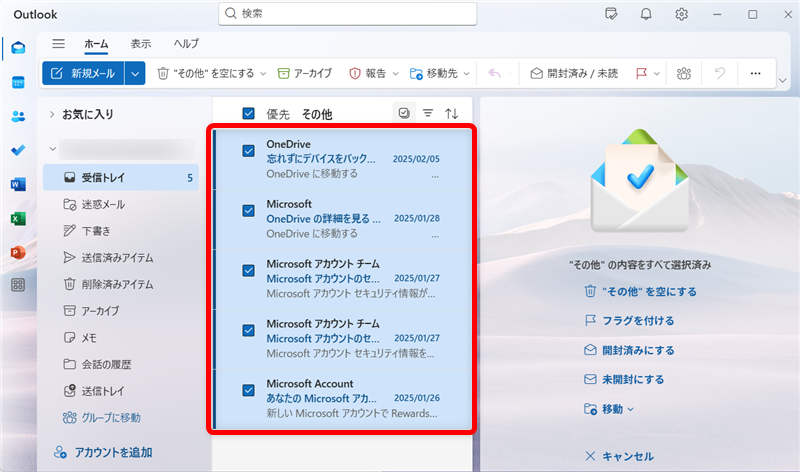Open dropdown arrow next to 新規メール

(x=136, y=73)
